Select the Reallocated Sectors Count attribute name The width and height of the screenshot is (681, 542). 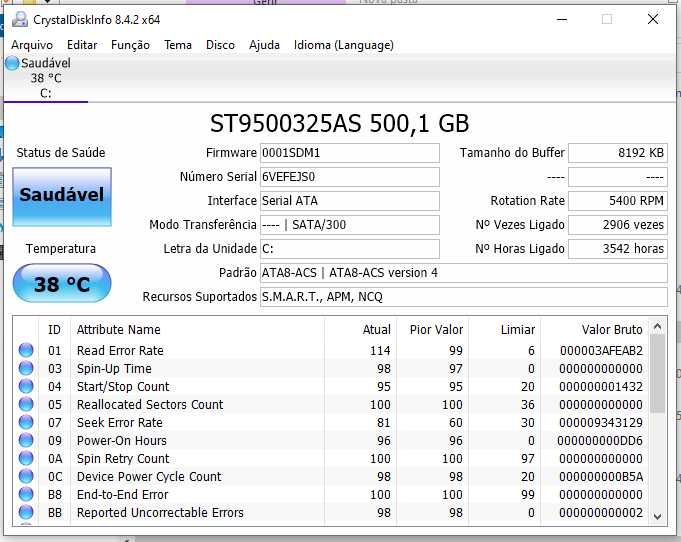[150, 405]
